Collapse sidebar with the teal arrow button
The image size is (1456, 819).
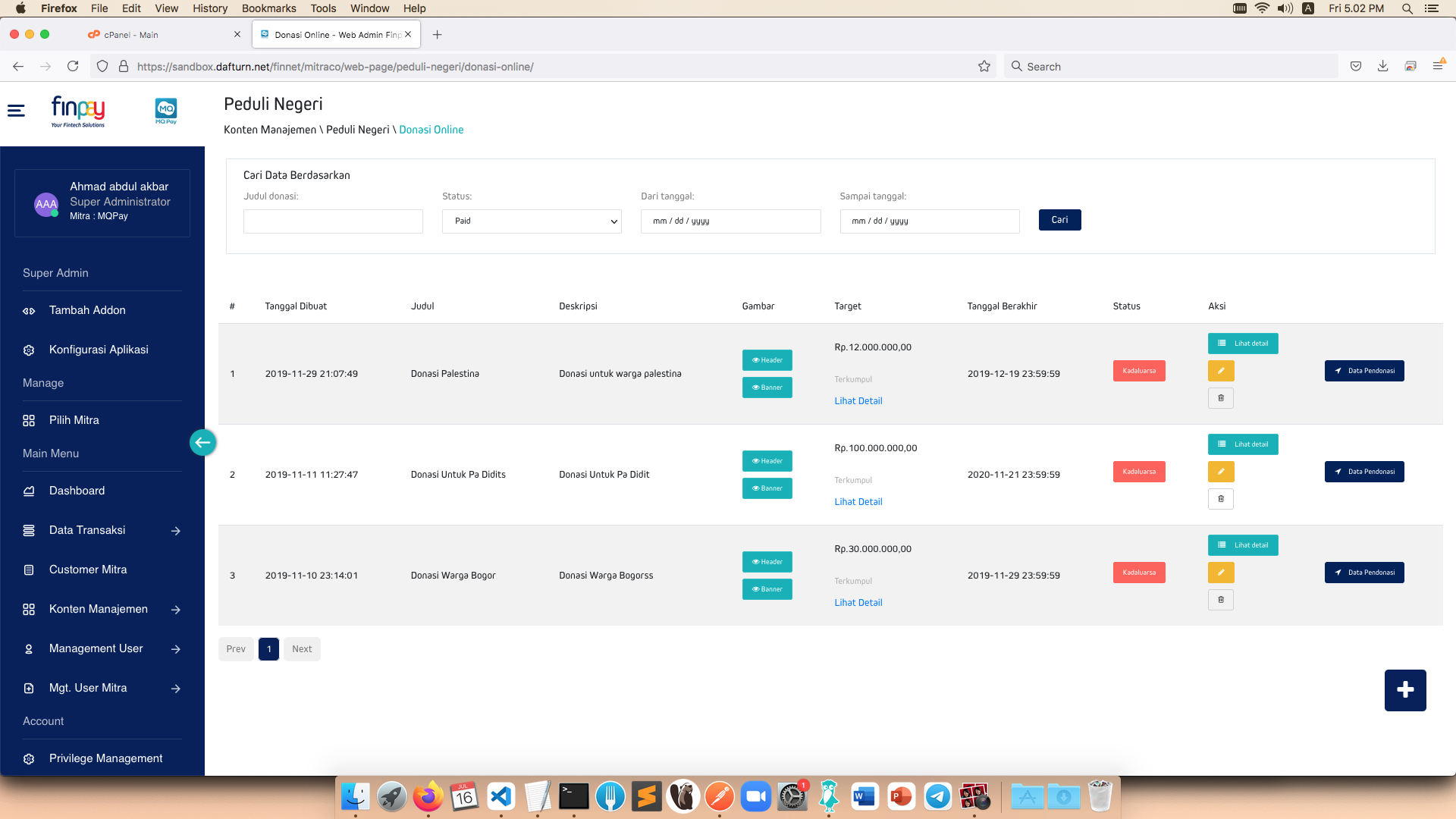pyautogui.click(x=202, y=442)
